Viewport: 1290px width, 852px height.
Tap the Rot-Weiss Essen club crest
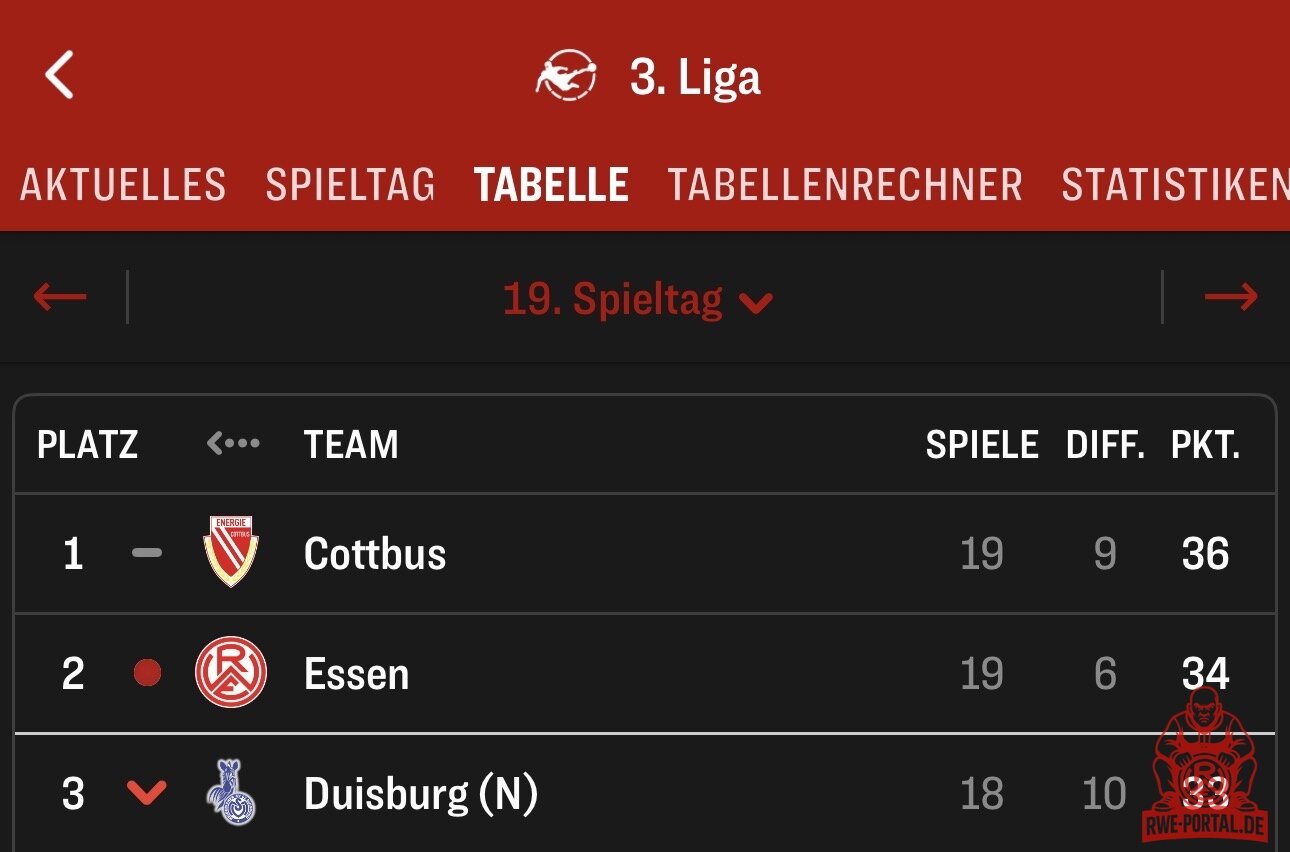click(x=231, y=673)
